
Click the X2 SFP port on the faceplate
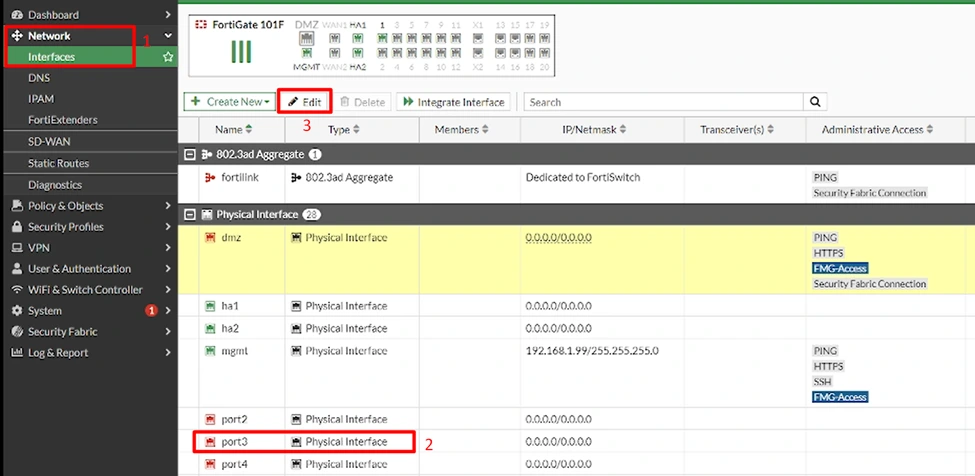[478, 53]
